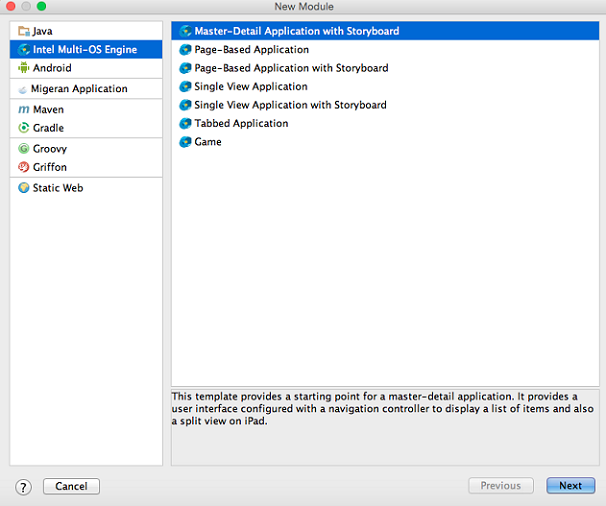Choose Migeran Application in the list

coord(86,89)
